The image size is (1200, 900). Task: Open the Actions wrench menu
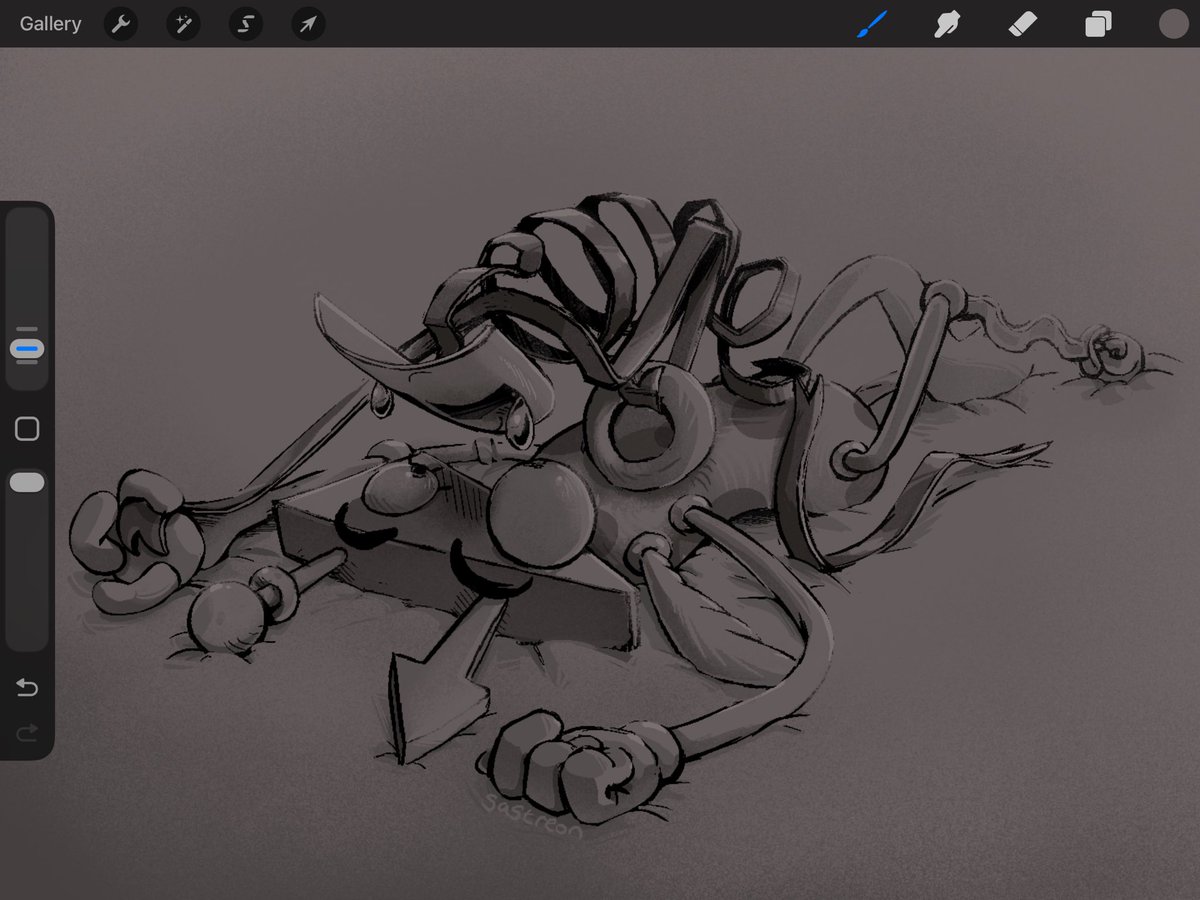click(x=121, y=24)
